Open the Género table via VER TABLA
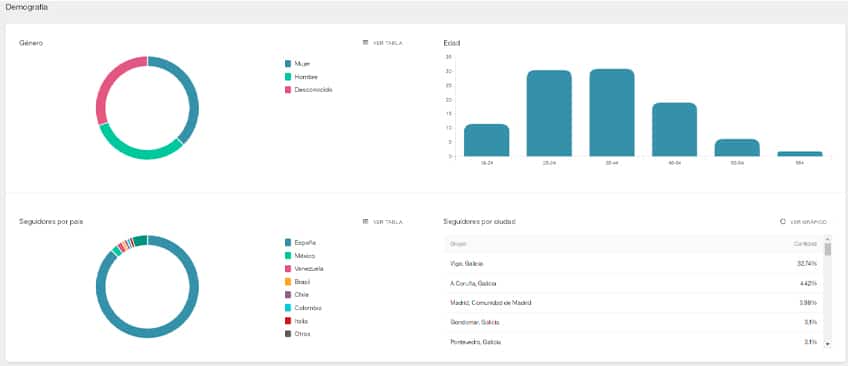Viewport: 848px width, 366px height. (x=382, y=43)
